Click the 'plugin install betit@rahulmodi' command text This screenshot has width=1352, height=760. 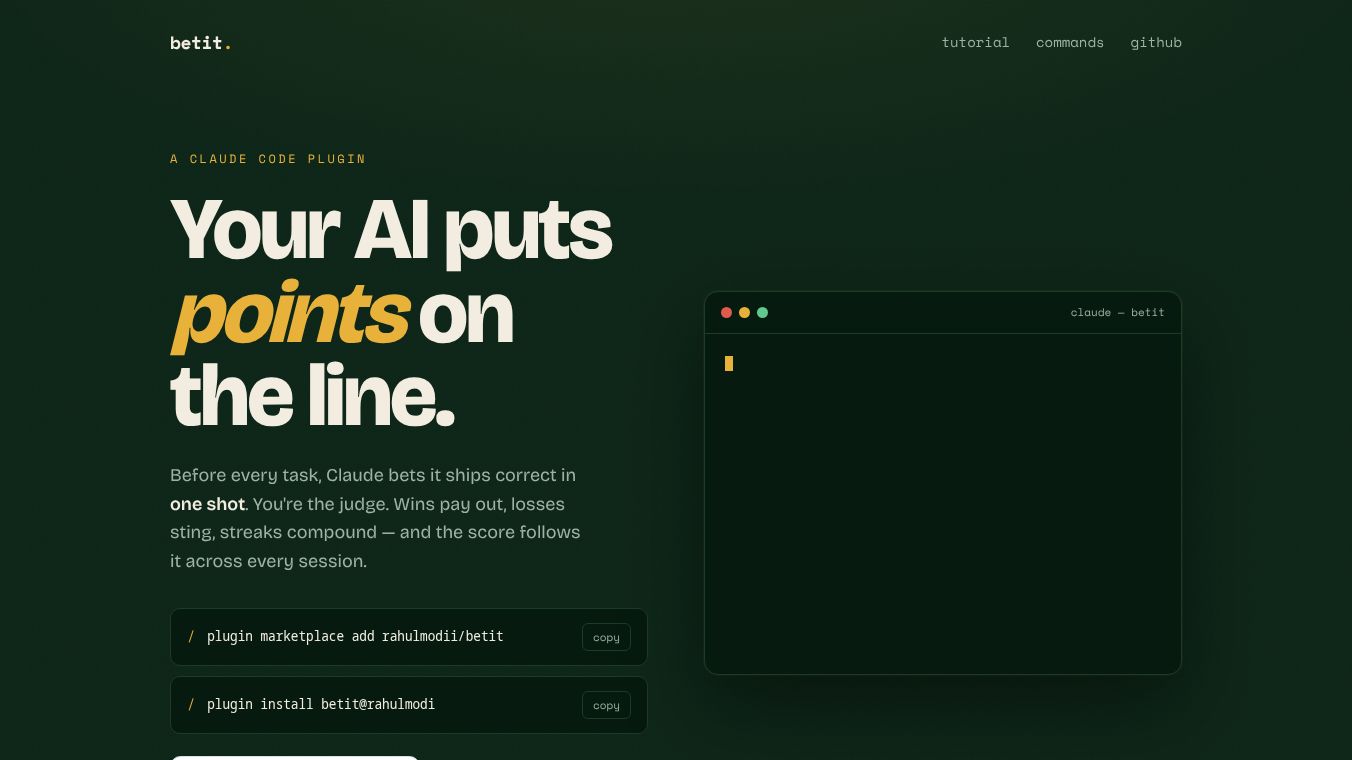(321, 704)
